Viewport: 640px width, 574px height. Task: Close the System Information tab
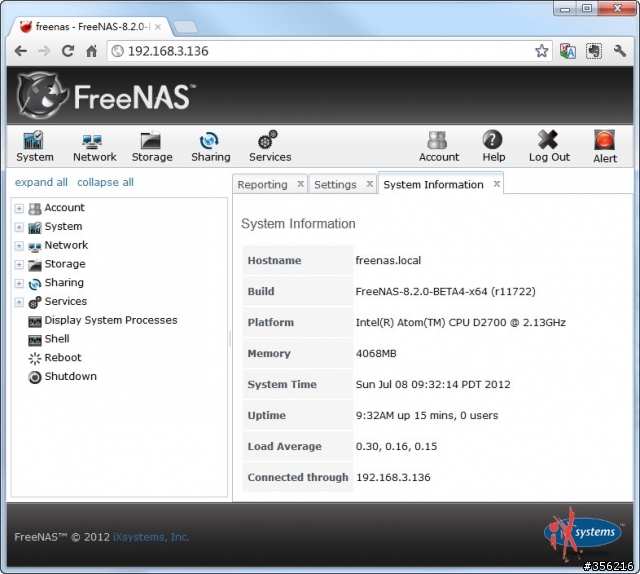click(496, 184)
